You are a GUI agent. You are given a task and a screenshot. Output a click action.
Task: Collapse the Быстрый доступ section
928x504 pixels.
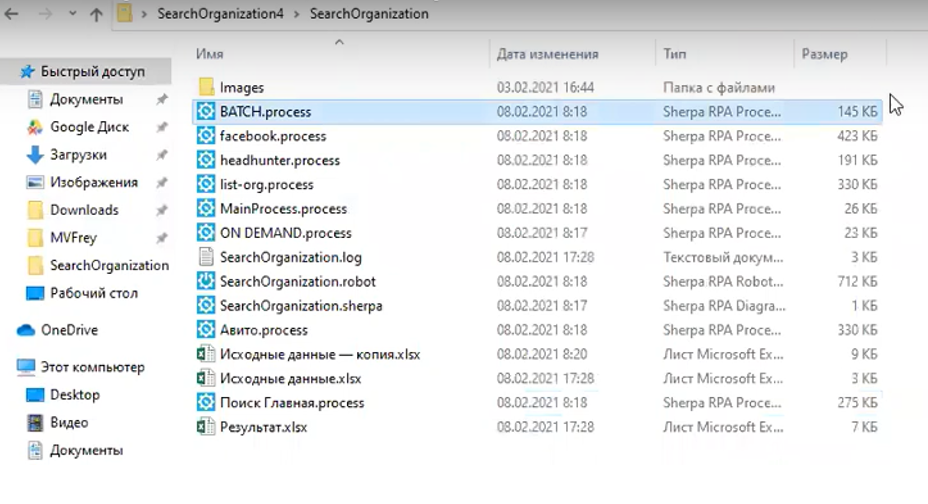tap(8, 72)
